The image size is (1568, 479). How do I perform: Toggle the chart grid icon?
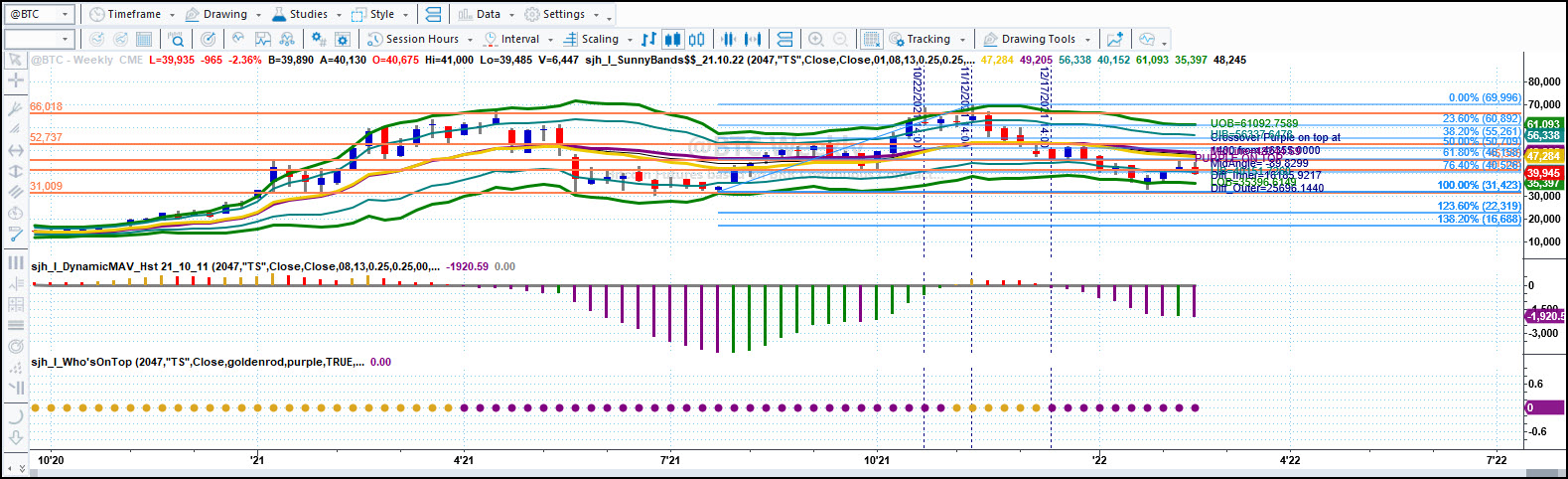[871, 39]
